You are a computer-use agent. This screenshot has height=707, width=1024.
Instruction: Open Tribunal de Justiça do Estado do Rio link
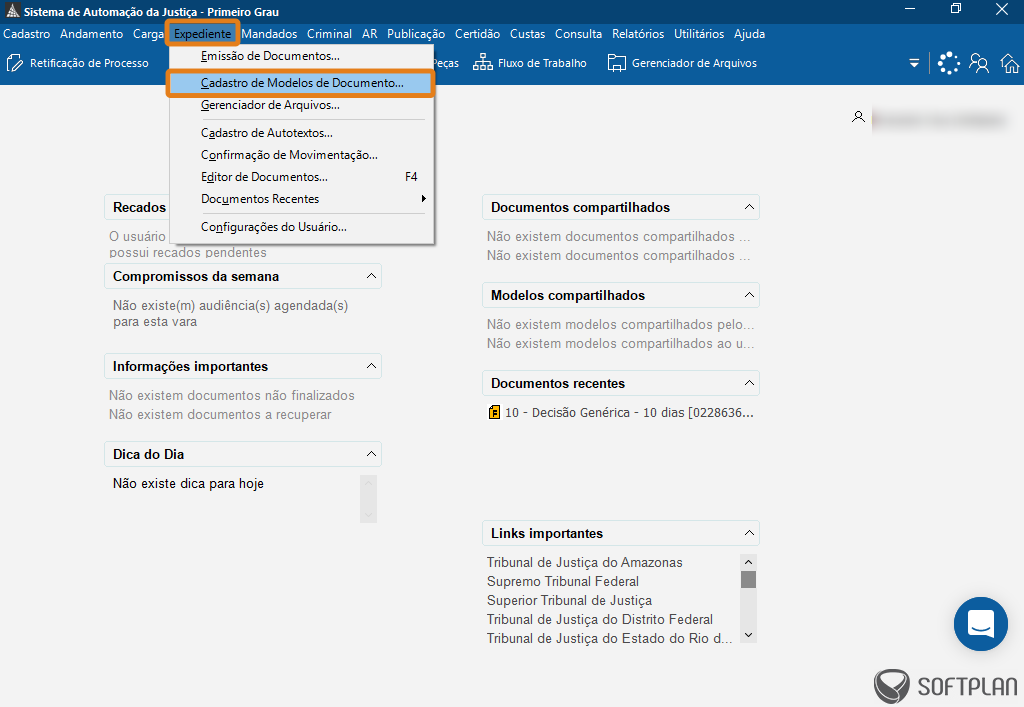click(x=609, y=638)
